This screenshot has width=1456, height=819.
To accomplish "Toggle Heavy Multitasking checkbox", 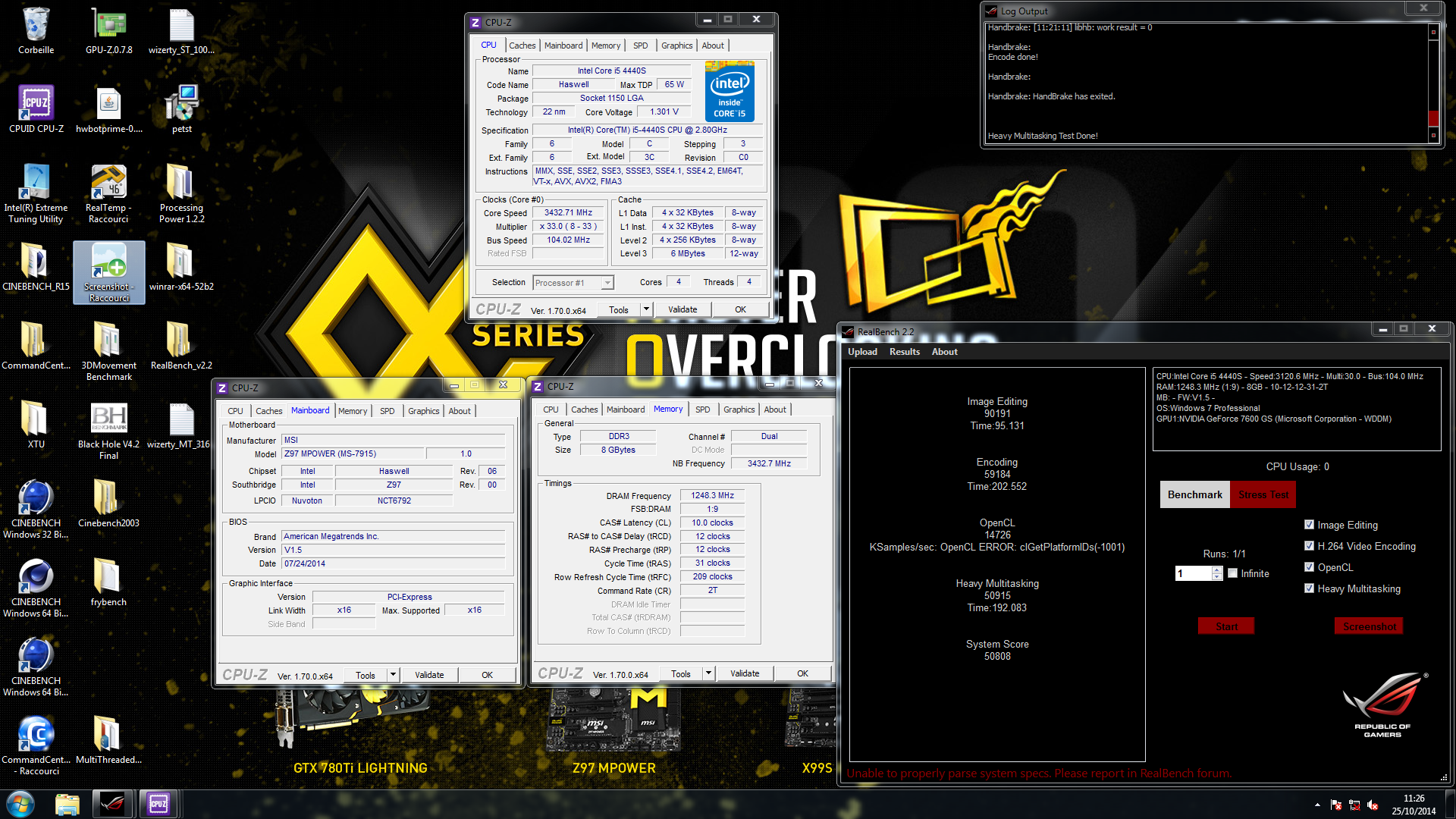I will (x=1309, y=588).
